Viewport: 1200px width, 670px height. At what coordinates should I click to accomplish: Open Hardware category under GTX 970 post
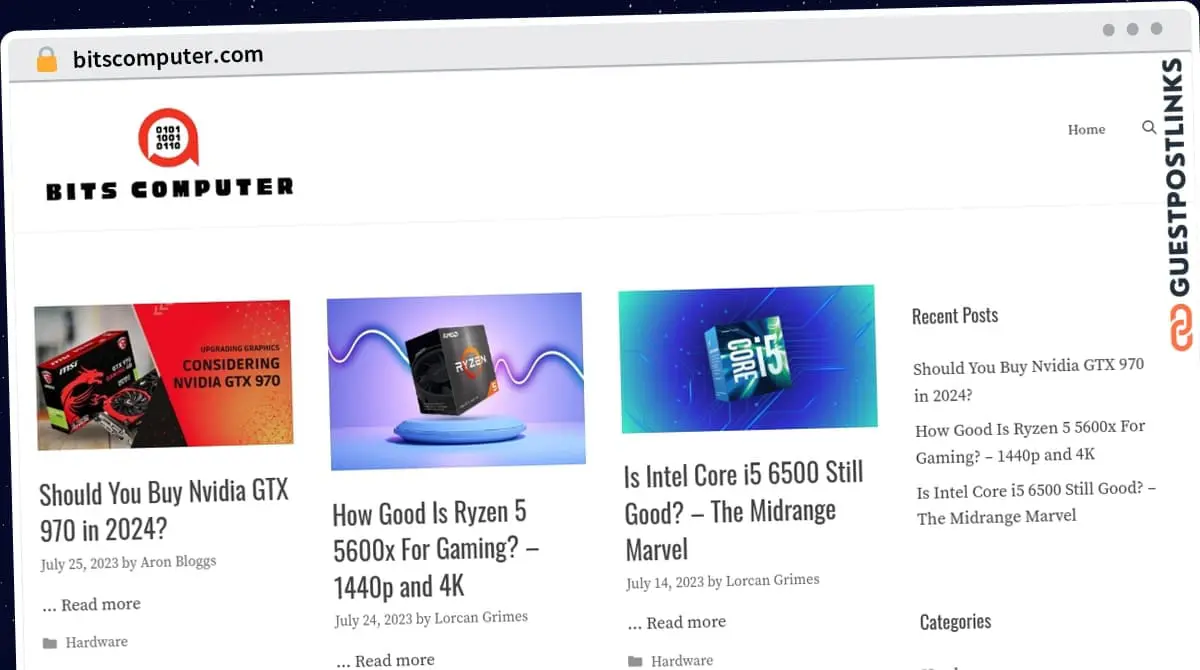(96, 643)
